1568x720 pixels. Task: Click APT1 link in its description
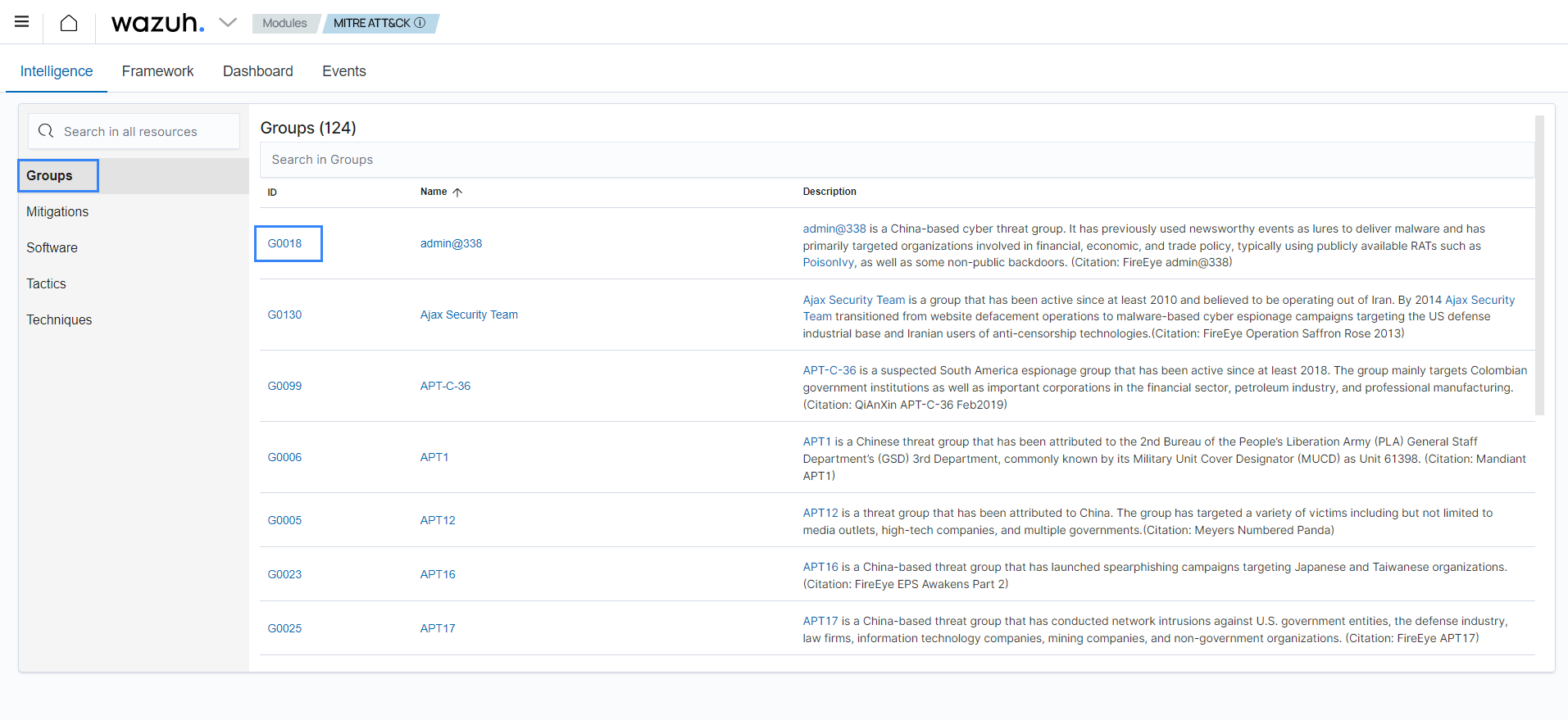(x=817, y=442)
